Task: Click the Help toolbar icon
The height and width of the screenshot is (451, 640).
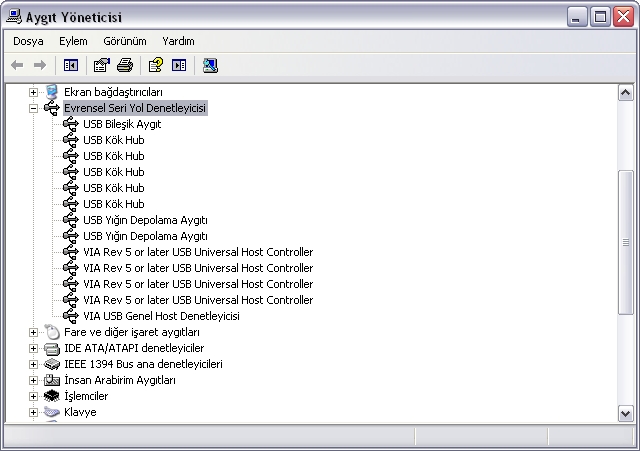Action: point(155,65)
